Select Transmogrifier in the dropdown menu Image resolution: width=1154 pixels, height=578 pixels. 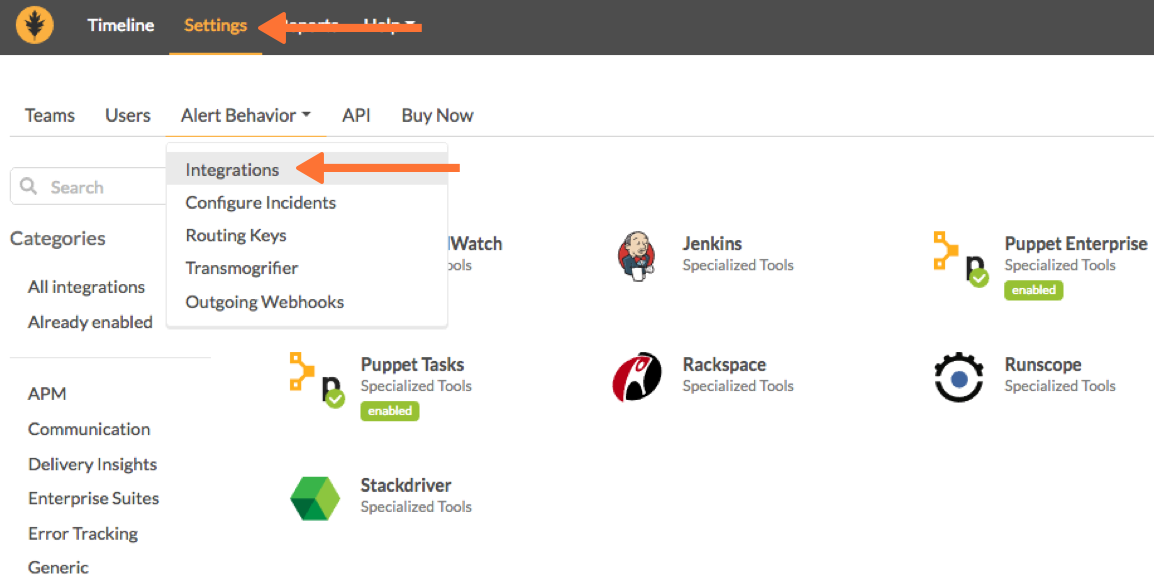coord(240,268)
